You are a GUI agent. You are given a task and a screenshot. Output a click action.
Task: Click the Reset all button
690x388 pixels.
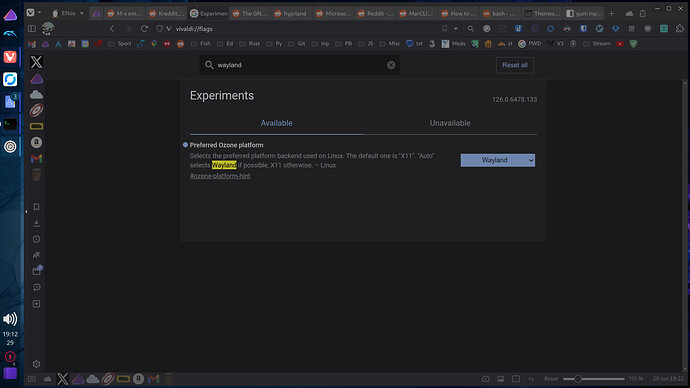click(x=515, y=65)
